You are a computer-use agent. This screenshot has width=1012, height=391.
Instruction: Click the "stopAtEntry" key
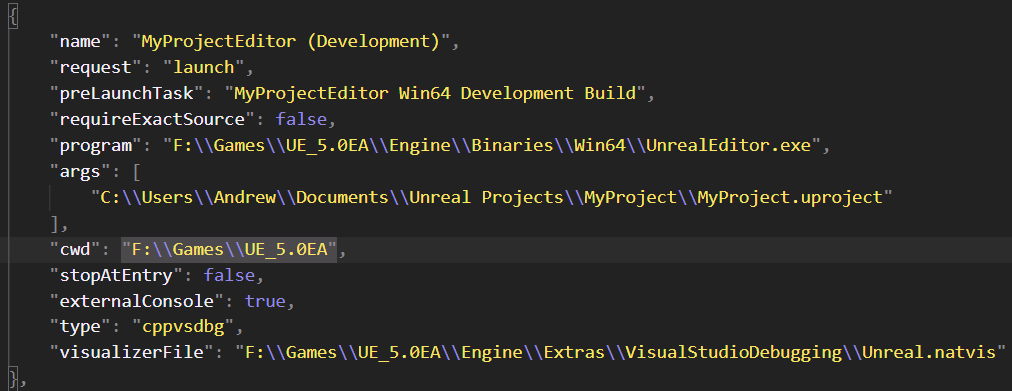coord(117,276)
